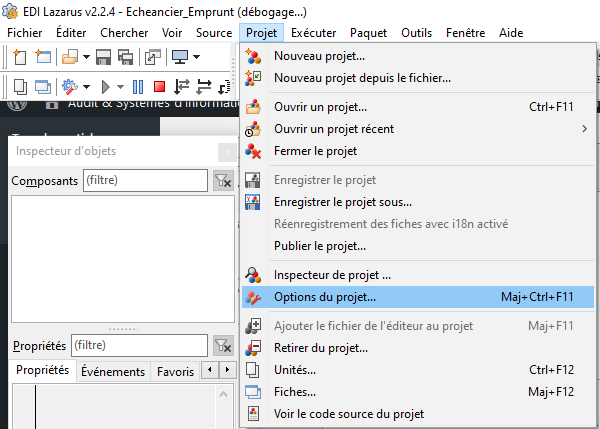The width and height of the screenshot is (600, 429).
Task: Click Ajouter le fichier de l'éditeur au projet
Action: tap(418, 326)
